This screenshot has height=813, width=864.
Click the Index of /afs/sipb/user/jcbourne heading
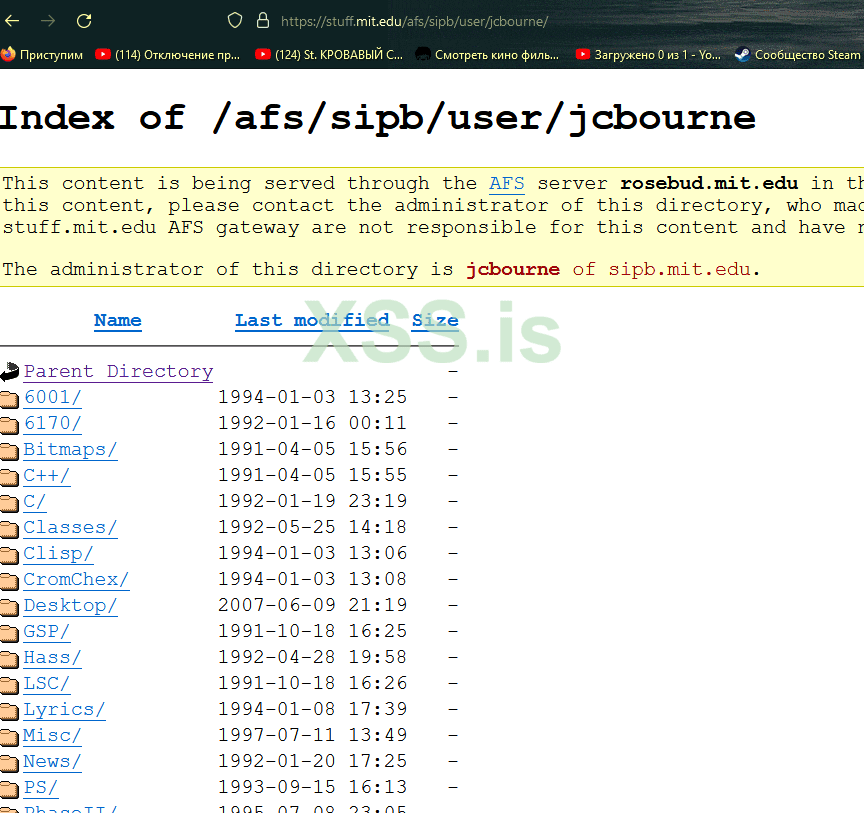[377, 119]
